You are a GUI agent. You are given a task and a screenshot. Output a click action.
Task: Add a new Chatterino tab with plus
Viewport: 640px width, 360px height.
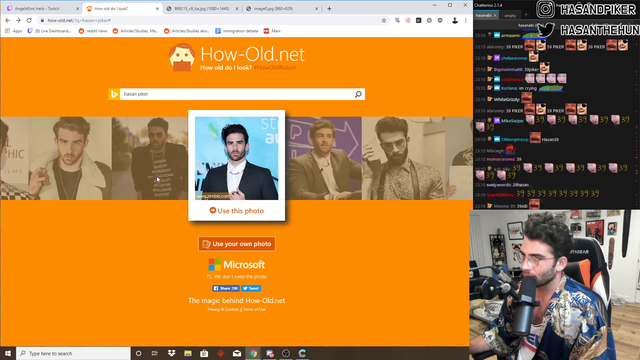click(526, 15)
